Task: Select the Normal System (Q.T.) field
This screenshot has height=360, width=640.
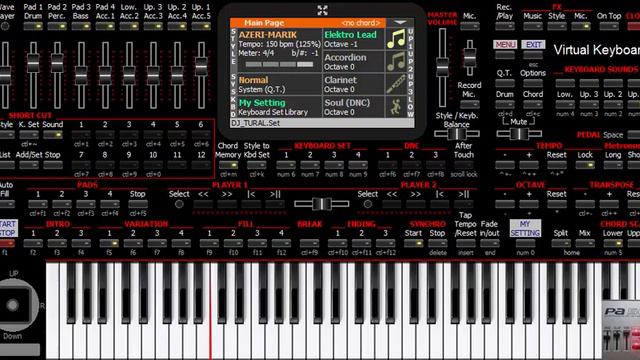Action: tap(280, 84)
